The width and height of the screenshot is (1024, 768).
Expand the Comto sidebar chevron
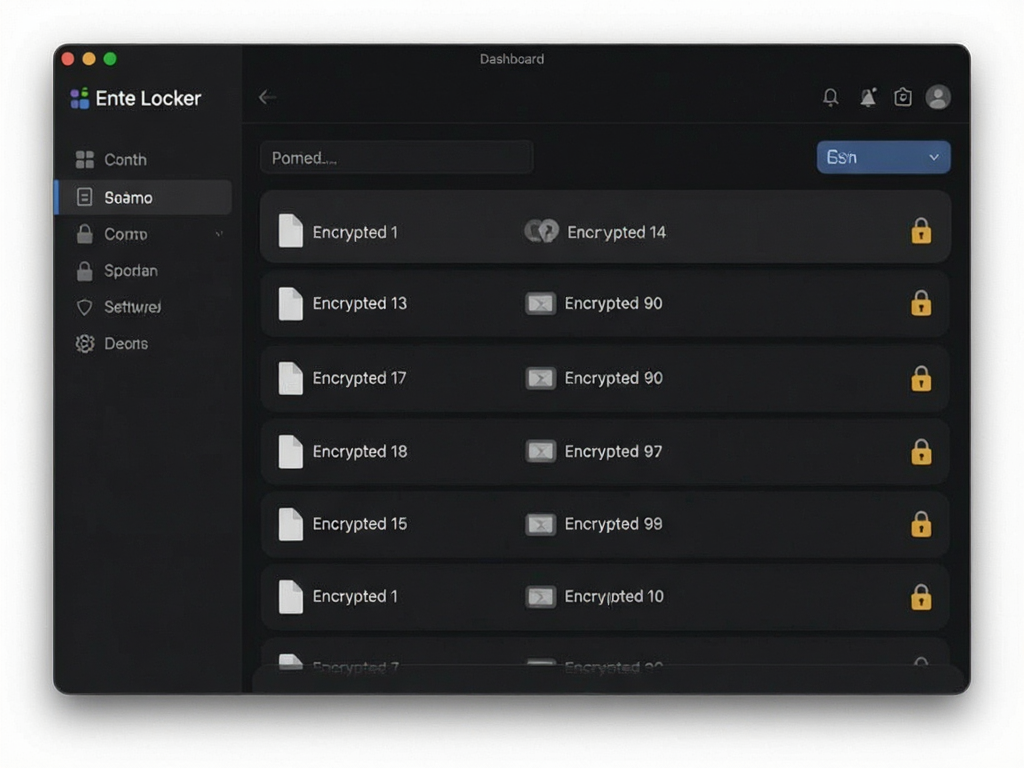pyautogui.click(x=219, y=234)
